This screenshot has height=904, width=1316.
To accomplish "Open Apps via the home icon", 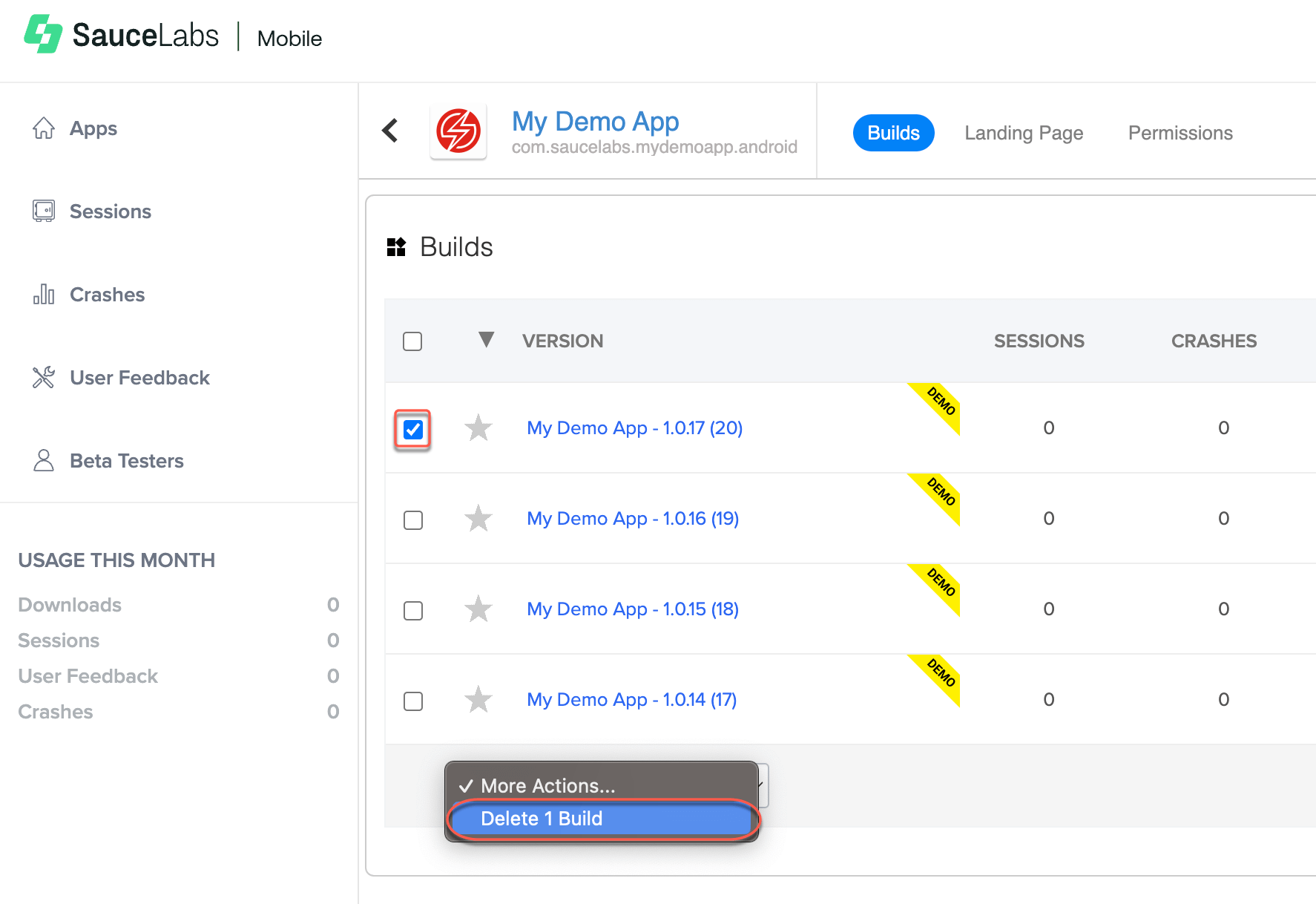I will coord(44,128).
